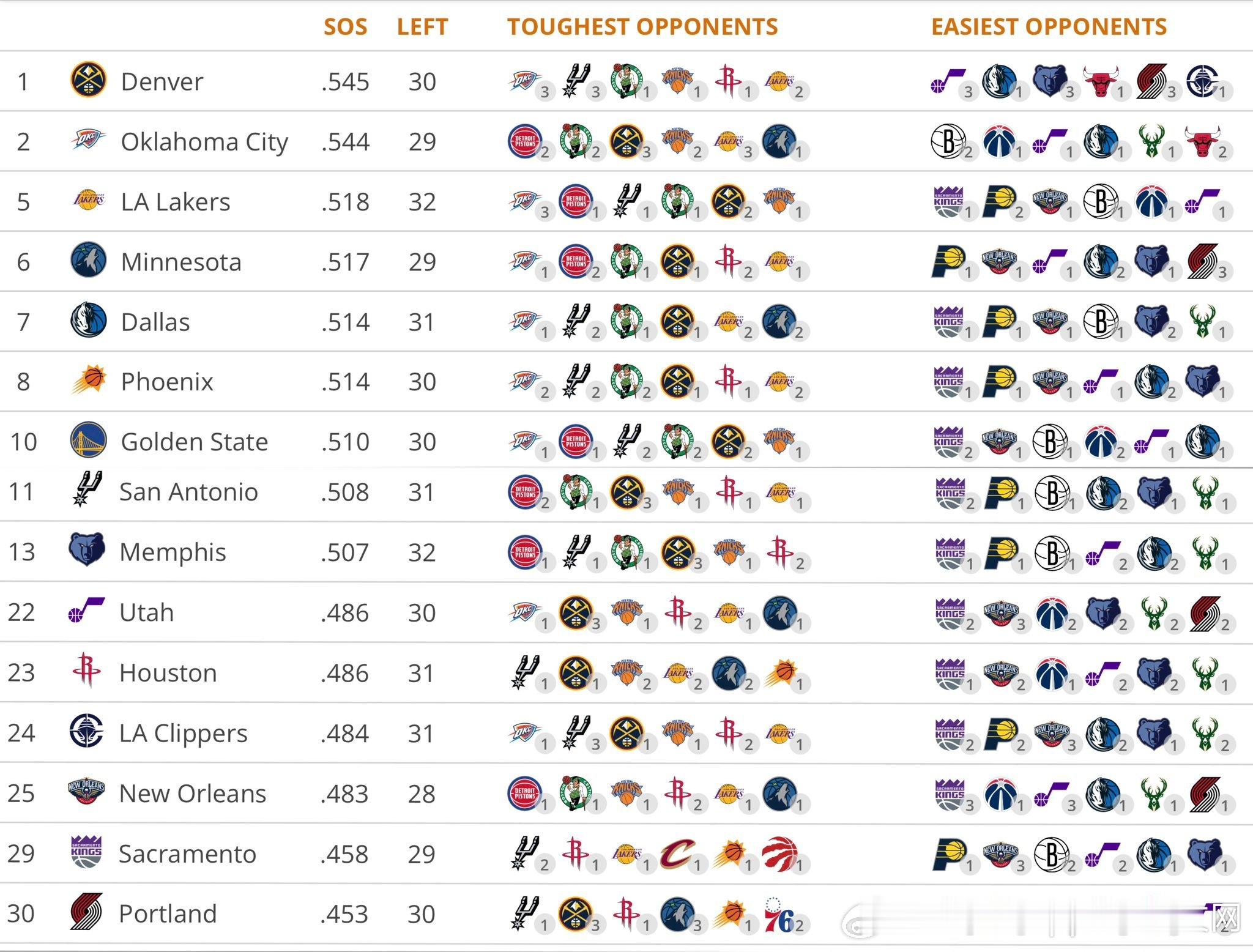The height and width of the screenshot is (952, 1253).
Task: Click the LEFT column header
Action: [422, 27]
